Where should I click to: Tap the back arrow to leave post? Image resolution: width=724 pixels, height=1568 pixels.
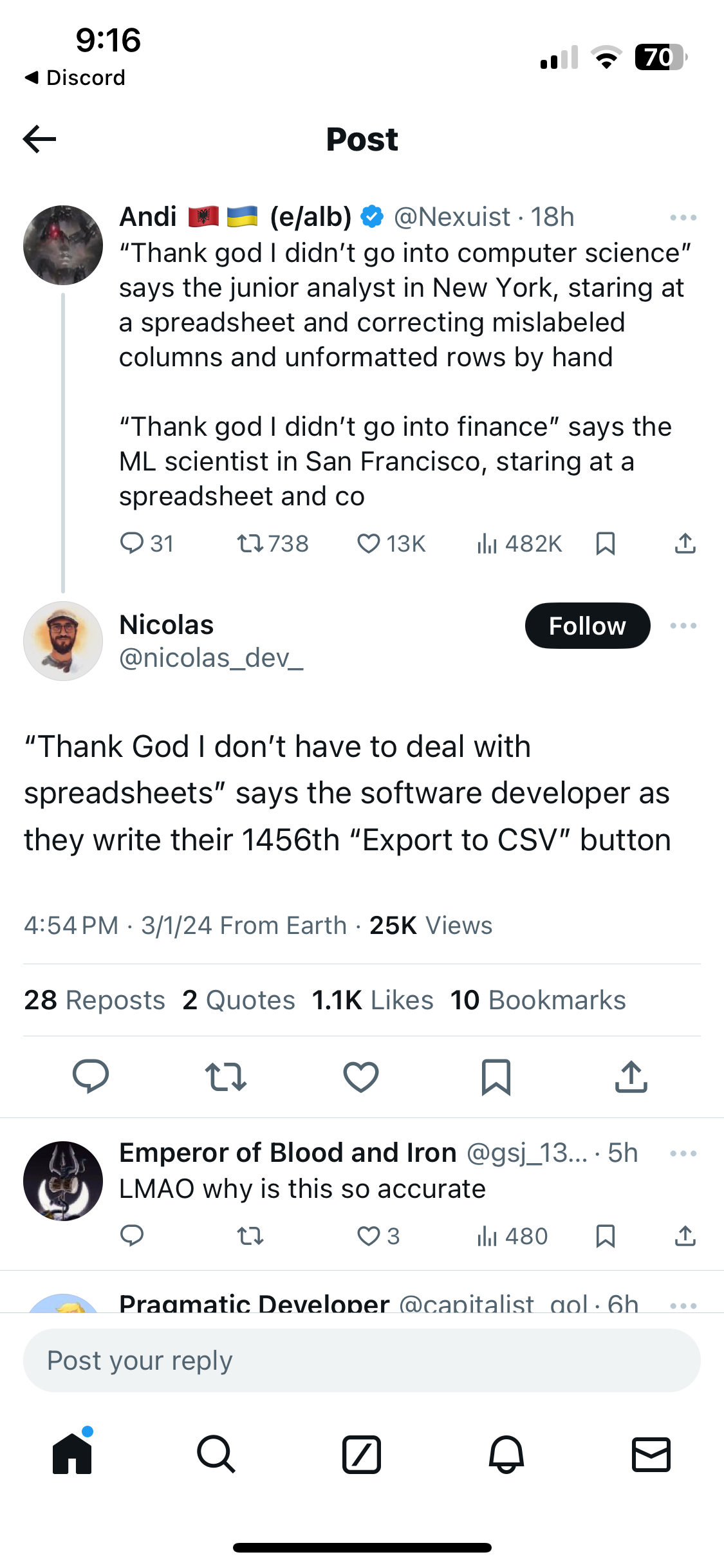[40, 139]
